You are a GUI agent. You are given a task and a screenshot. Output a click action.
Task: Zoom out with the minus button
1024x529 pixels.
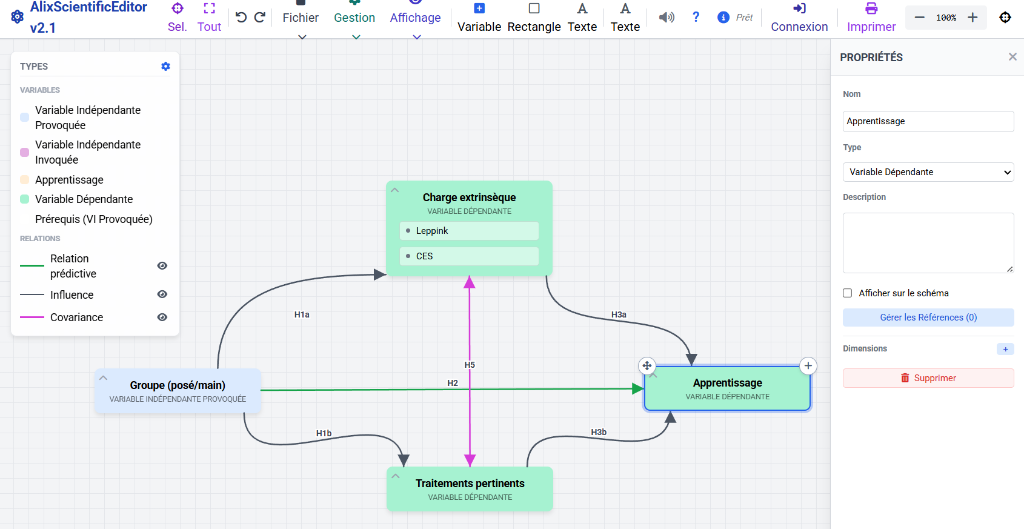pos(920,18)
